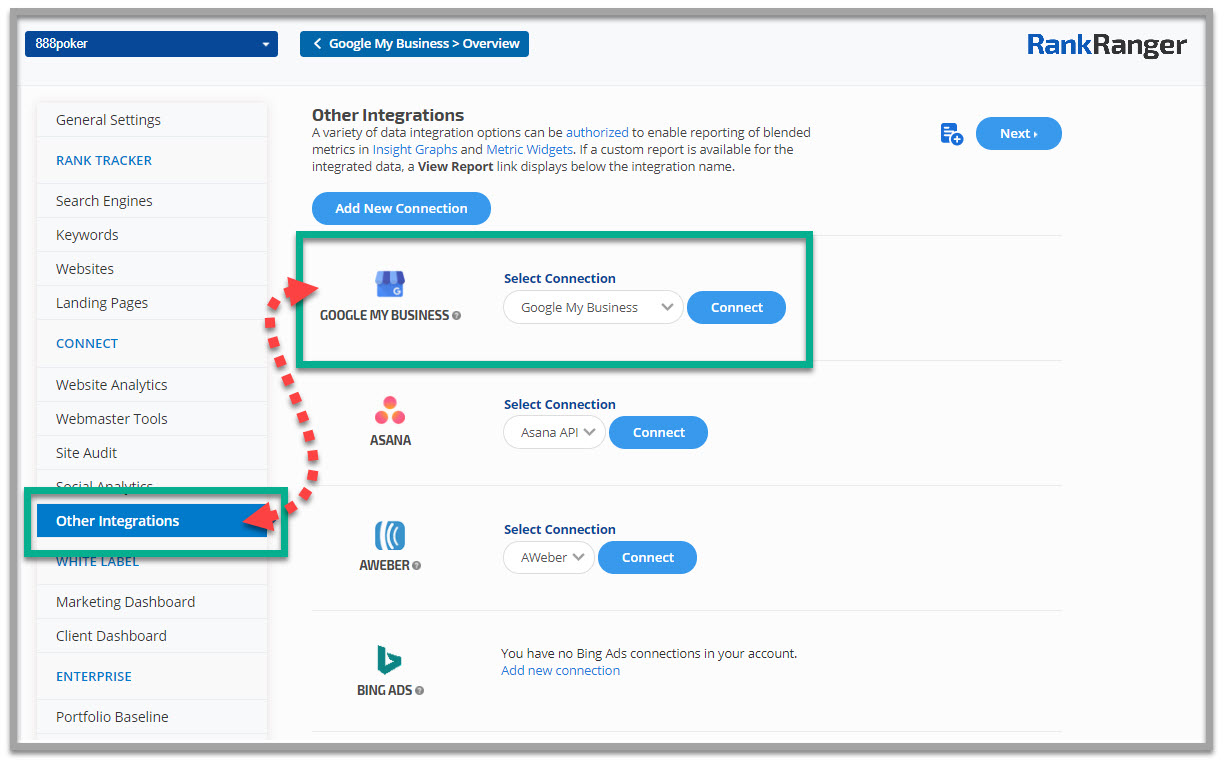Image resolution: width=1230 pixels, height=760 pixels.
Task: Open Site Audit in sidebar
Action: [152, 453]
